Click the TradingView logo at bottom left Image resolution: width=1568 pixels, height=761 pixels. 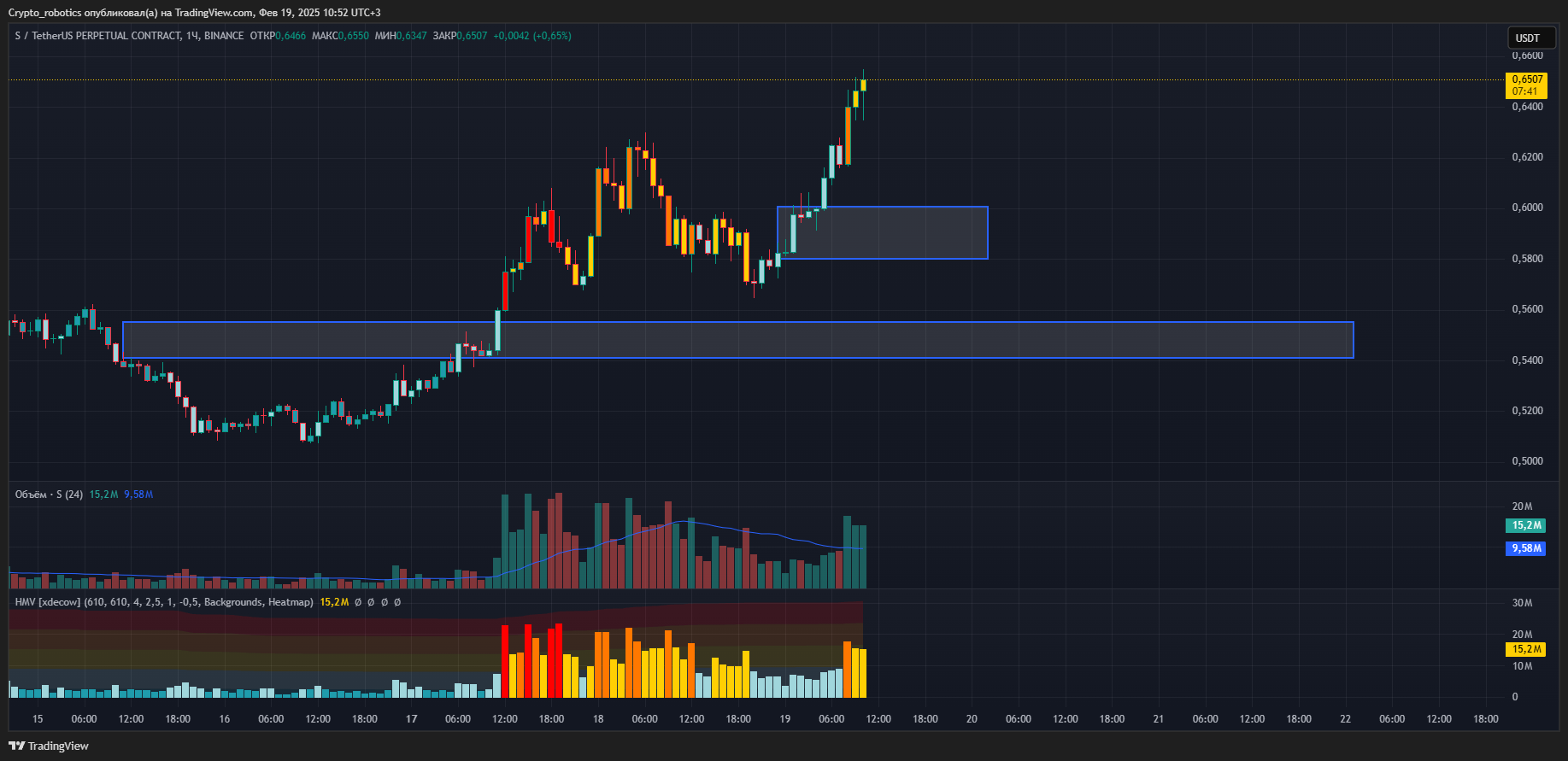point(49,746)
